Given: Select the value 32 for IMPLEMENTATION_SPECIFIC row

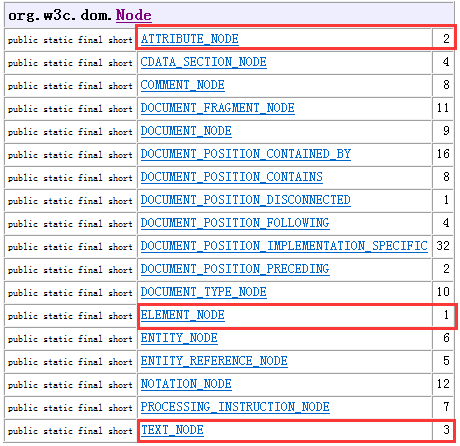Looking at the screenshot, I should click(443, 246).
